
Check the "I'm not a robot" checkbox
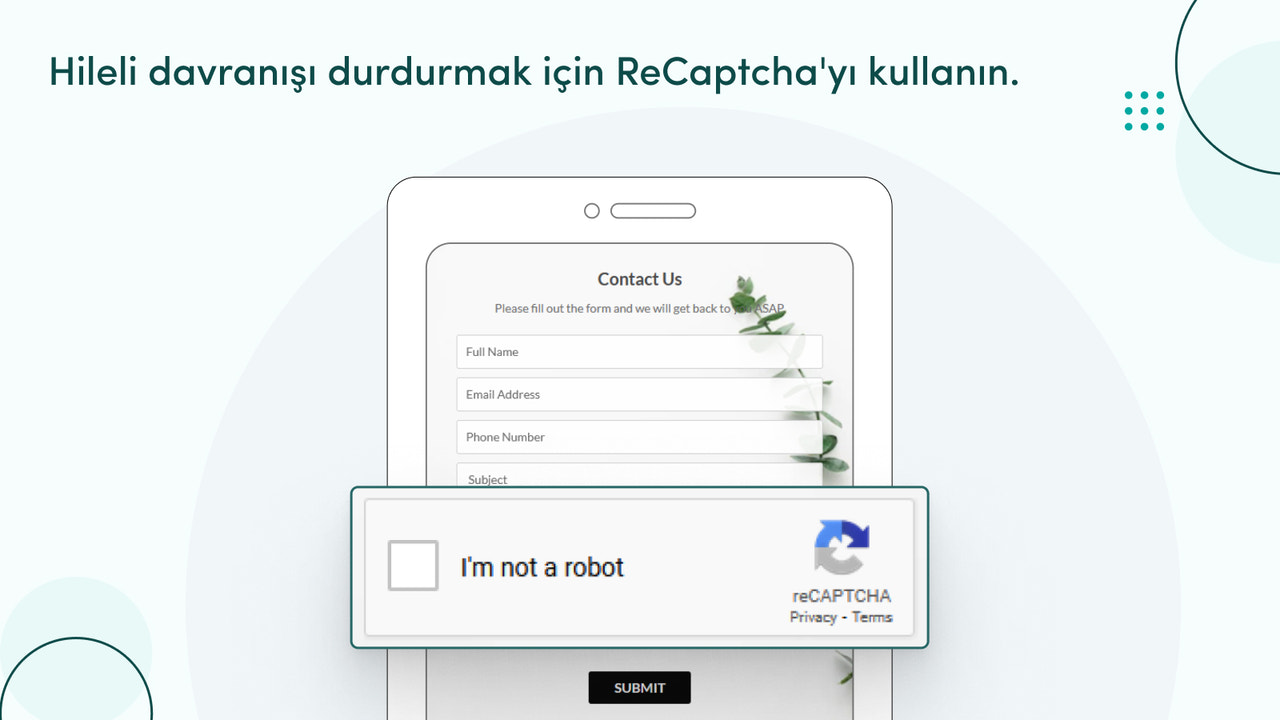coord(413,566)
